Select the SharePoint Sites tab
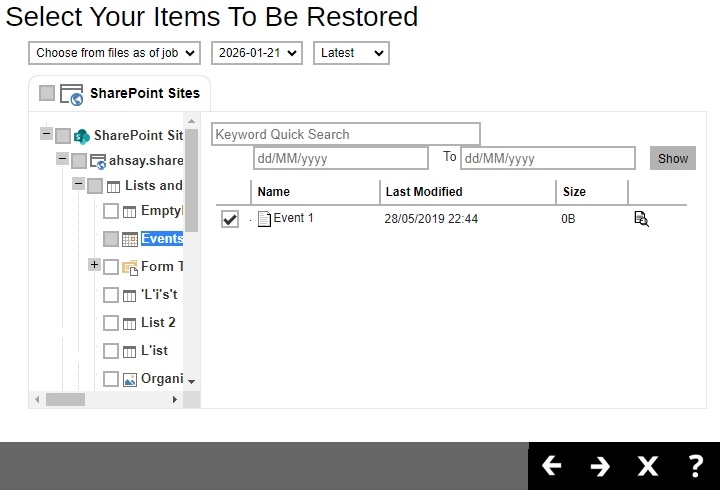This screenshot has width=720, height=490. (119, 94)
